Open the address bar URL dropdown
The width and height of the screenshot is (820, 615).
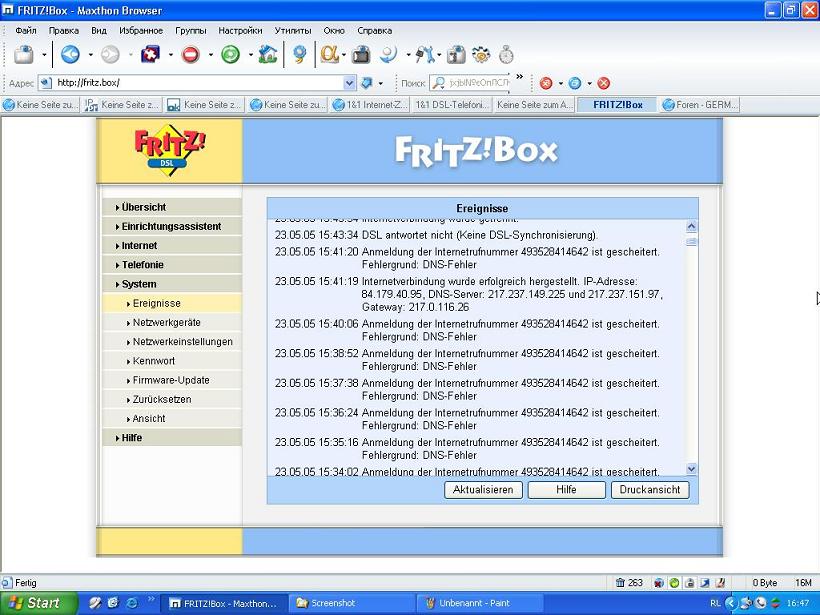click(349, 83)
